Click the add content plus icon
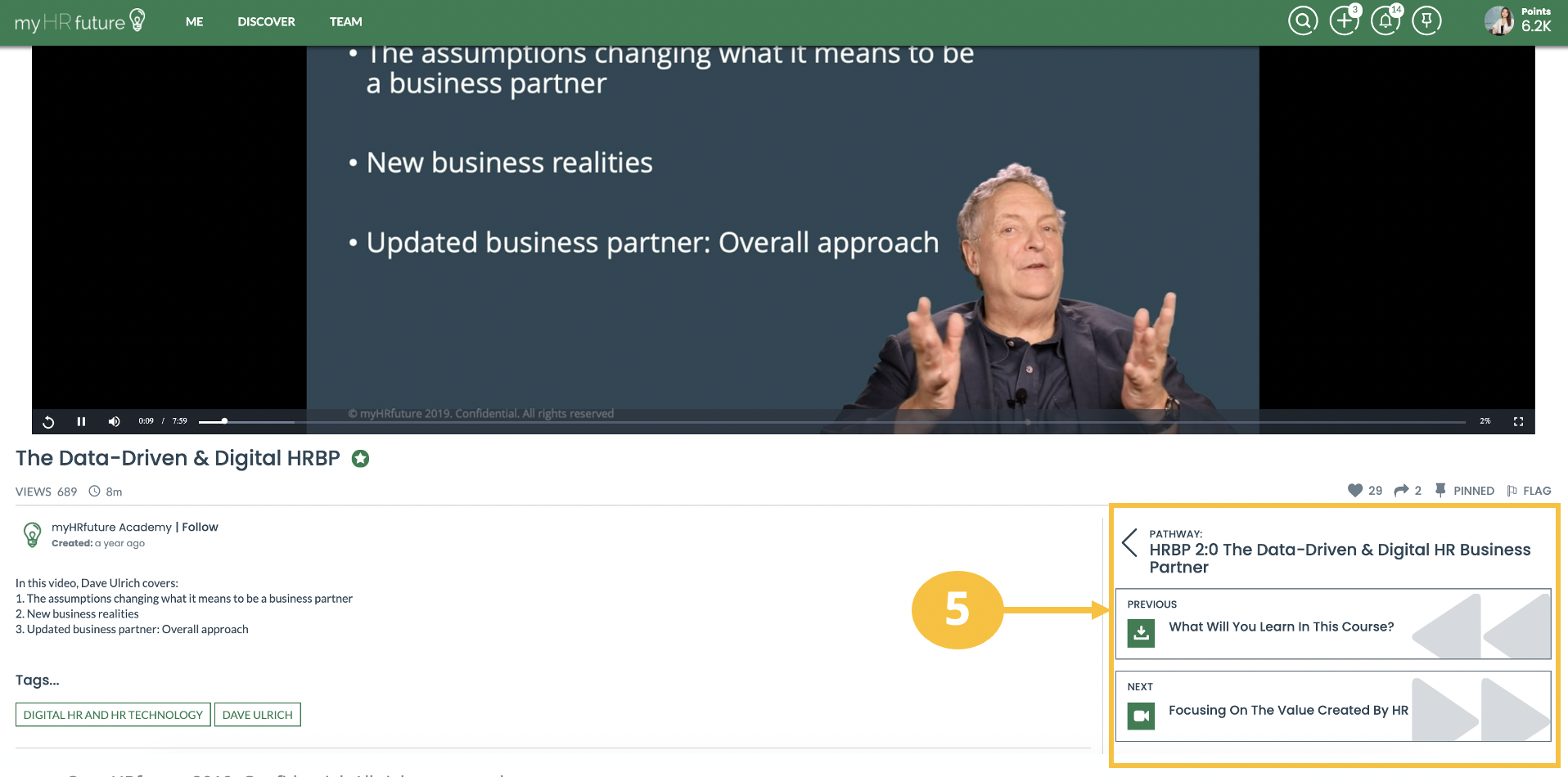The image size is (1568, 777). [1344, 20]
